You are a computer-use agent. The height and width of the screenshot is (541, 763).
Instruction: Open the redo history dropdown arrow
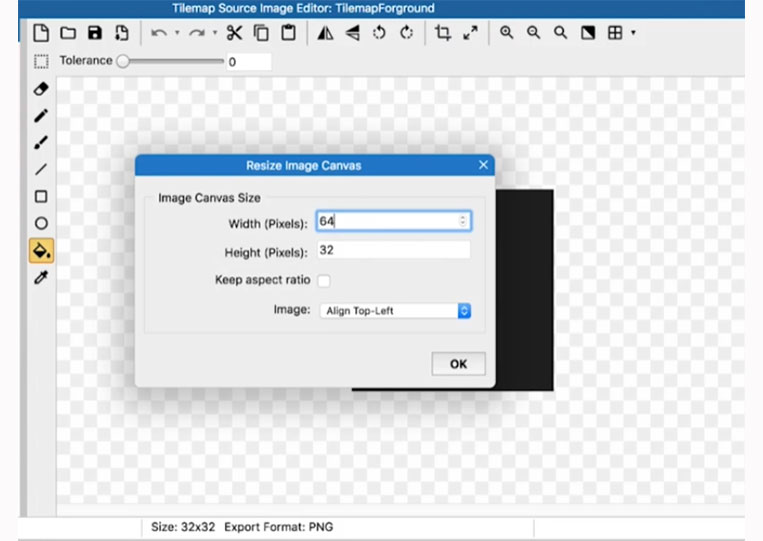[x=215, y=33]
